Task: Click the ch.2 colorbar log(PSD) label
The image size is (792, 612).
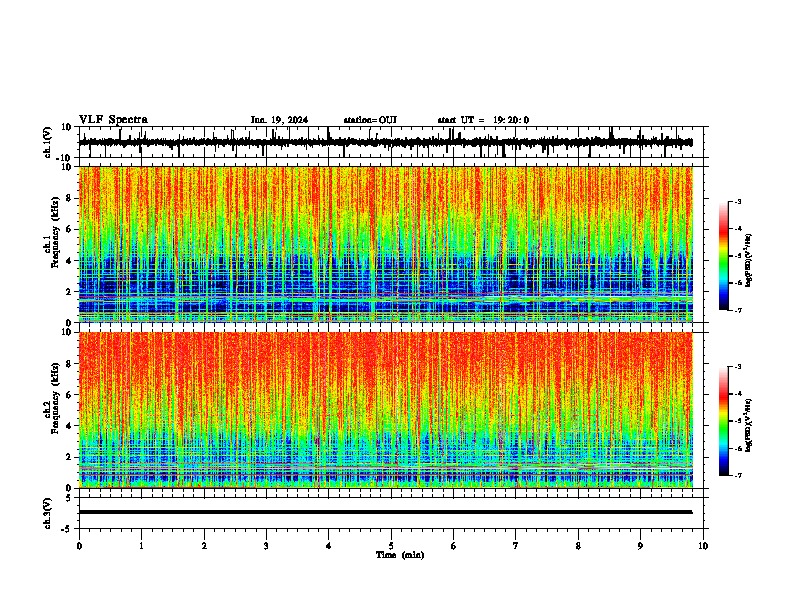Action: pyautogui.click(x=749, y=426)
